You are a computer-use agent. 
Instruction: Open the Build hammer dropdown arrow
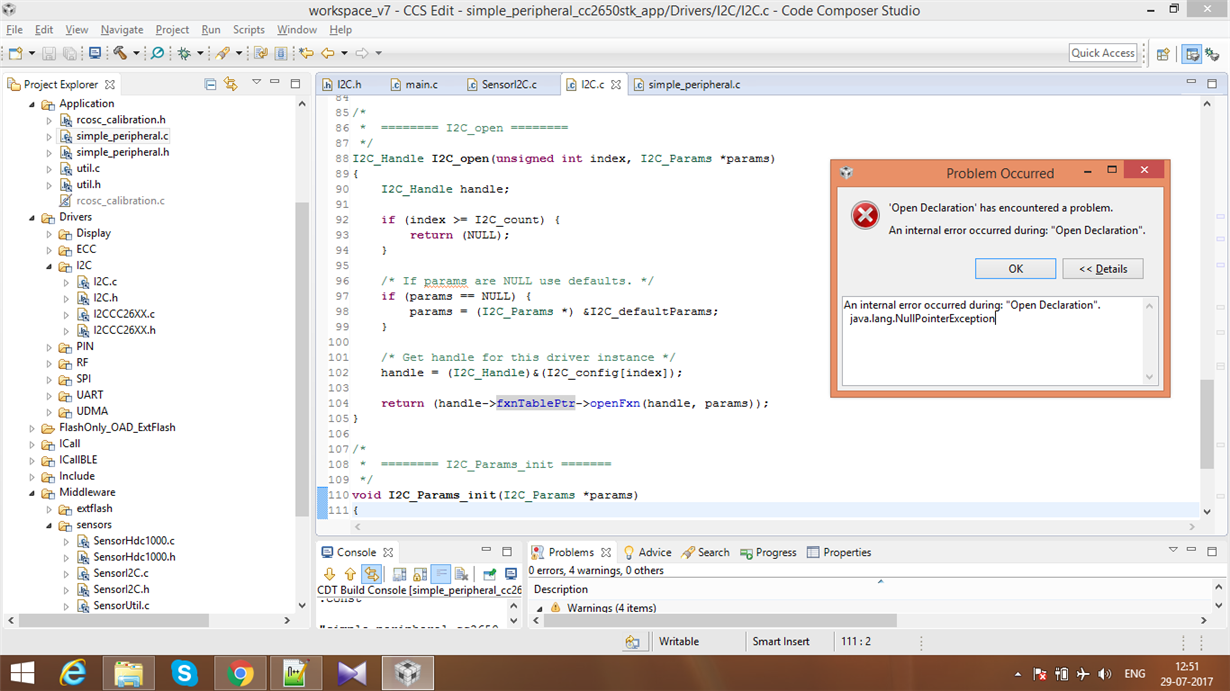(x=136, y=53)
